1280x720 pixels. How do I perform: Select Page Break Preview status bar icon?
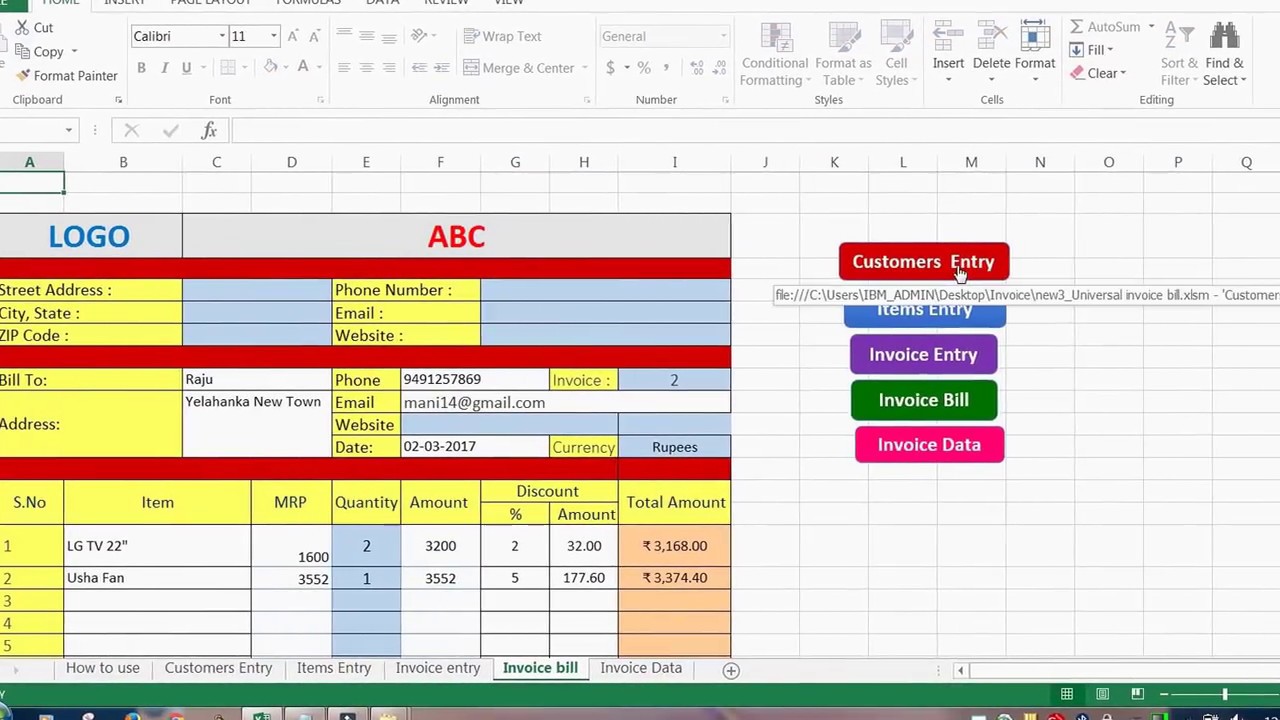1137,694
